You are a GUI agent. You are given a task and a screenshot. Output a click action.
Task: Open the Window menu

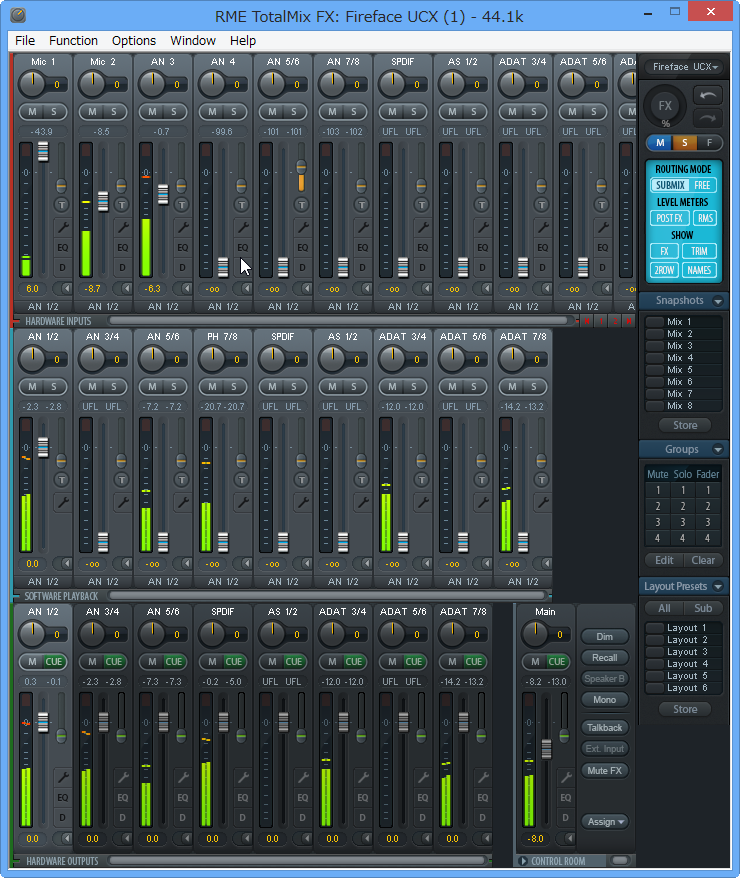(x=193, y=41)
